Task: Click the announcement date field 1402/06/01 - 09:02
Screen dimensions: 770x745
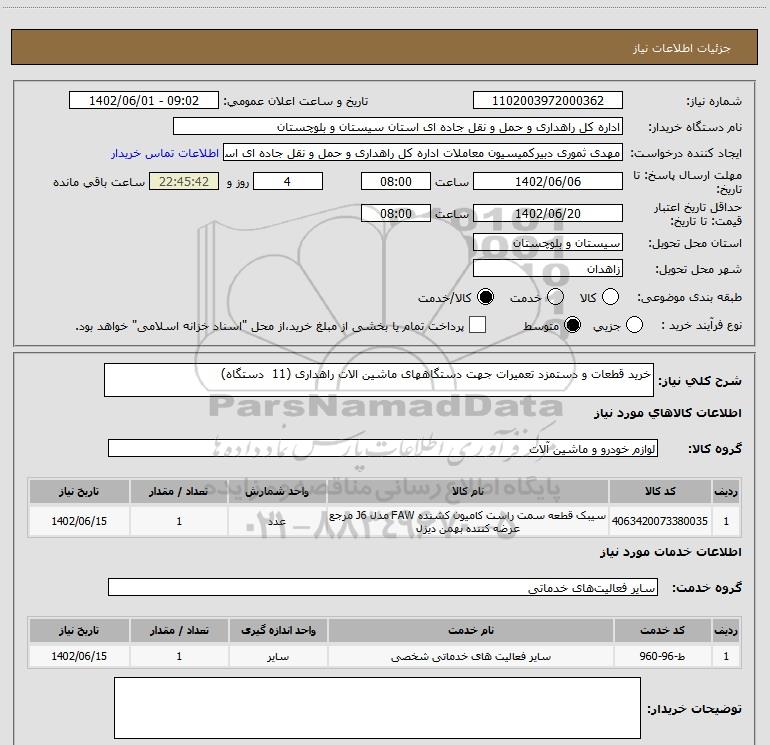Action: click(x=144, y=101)
